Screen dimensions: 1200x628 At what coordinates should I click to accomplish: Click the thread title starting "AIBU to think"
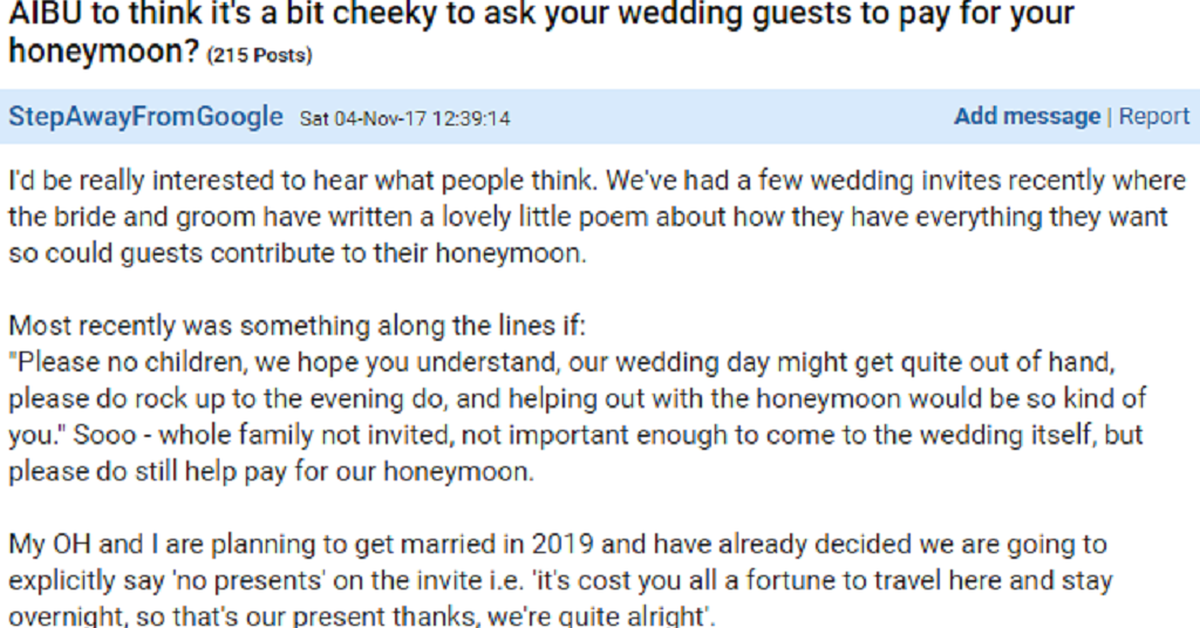[540, 16]
